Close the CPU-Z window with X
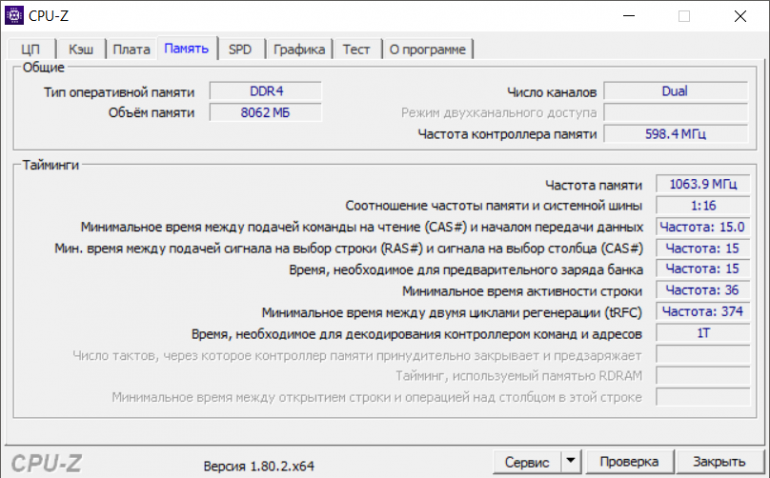The image size is (770, 478). point(741,16)
